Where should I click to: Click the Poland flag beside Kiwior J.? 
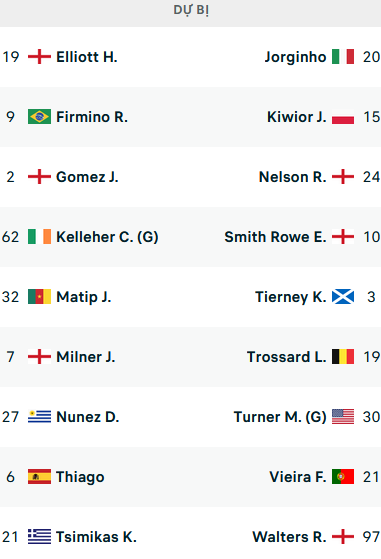coord(343,117)
